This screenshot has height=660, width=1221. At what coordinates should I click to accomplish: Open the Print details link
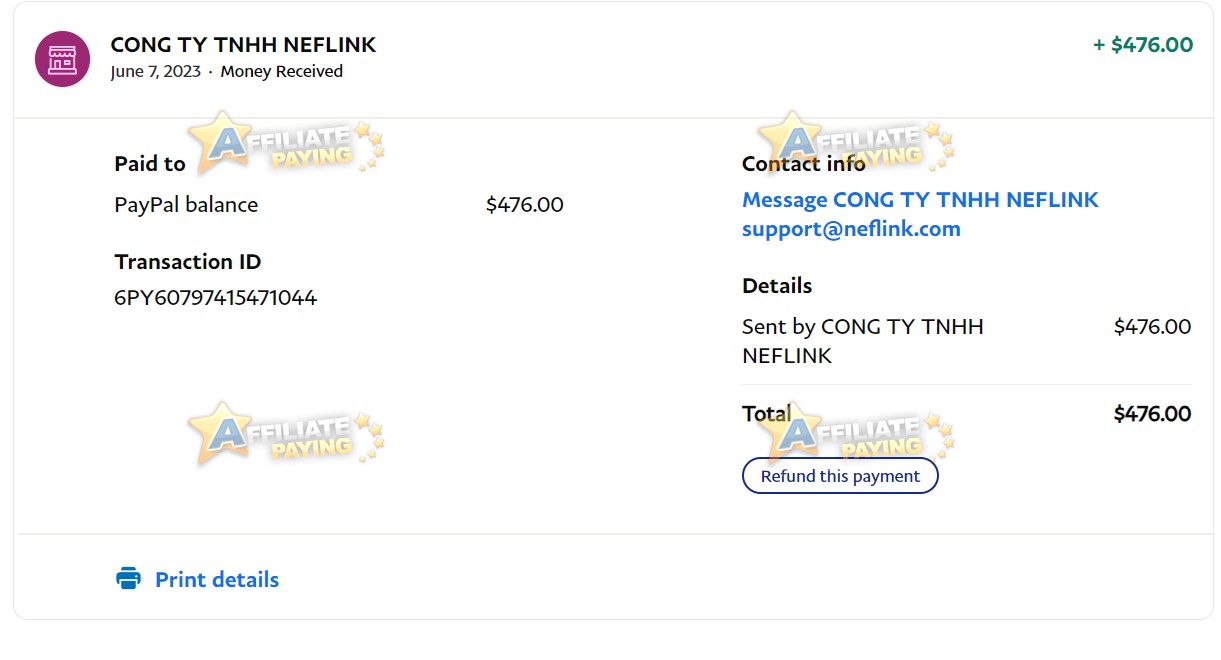tap(217, 580)
